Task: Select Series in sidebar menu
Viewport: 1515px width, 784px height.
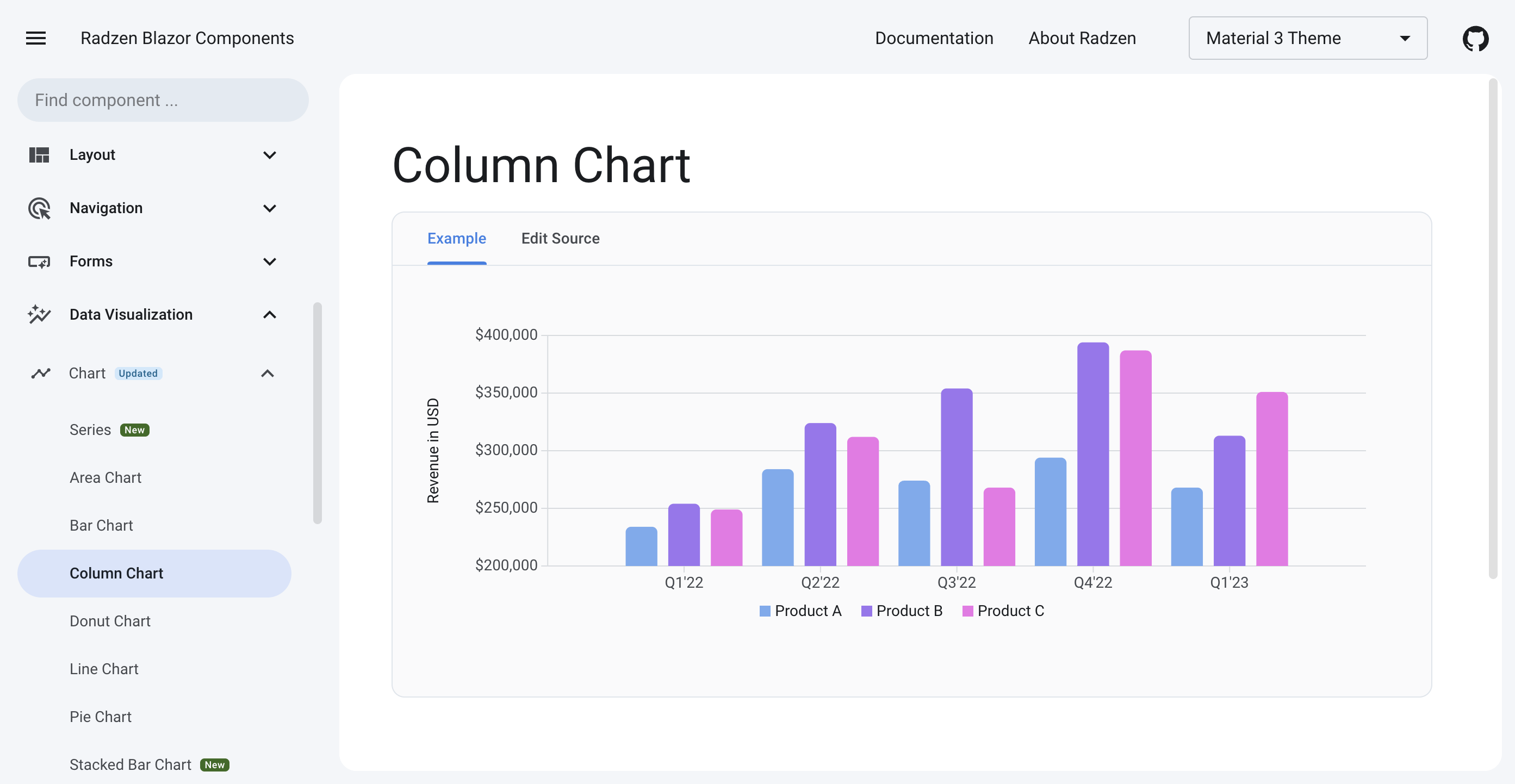Action: [89, 429]
